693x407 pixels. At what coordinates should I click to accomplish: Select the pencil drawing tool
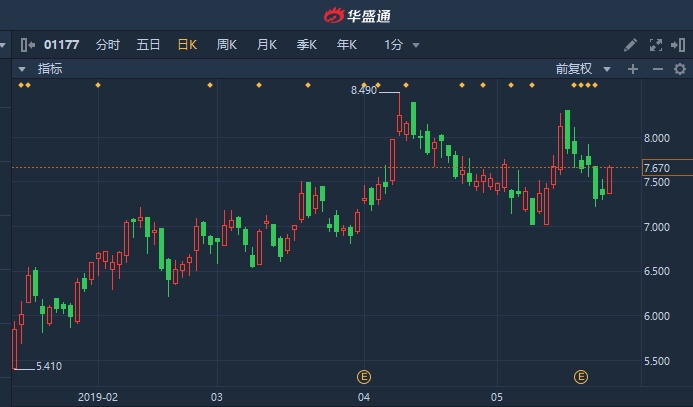[630, 45]
